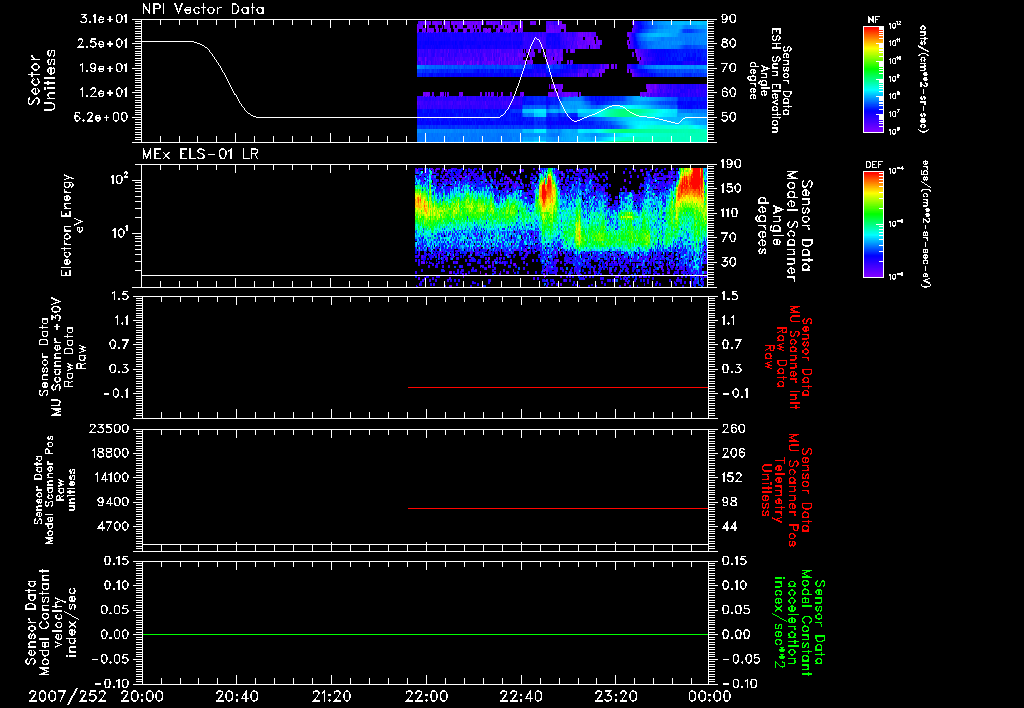Viewport: 1024px width, 708px height.
Task: Click the '22:40' time axis label
Action: (520, 696)
